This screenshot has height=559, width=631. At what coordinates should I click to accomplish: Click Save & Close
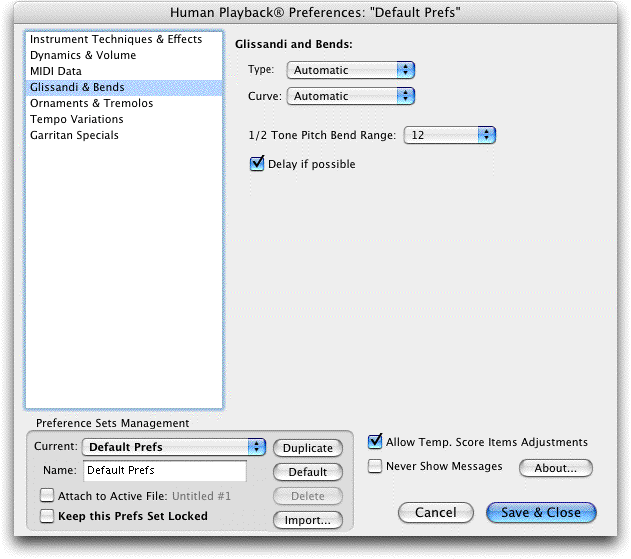pyautogui.click(x=541, y=512)
